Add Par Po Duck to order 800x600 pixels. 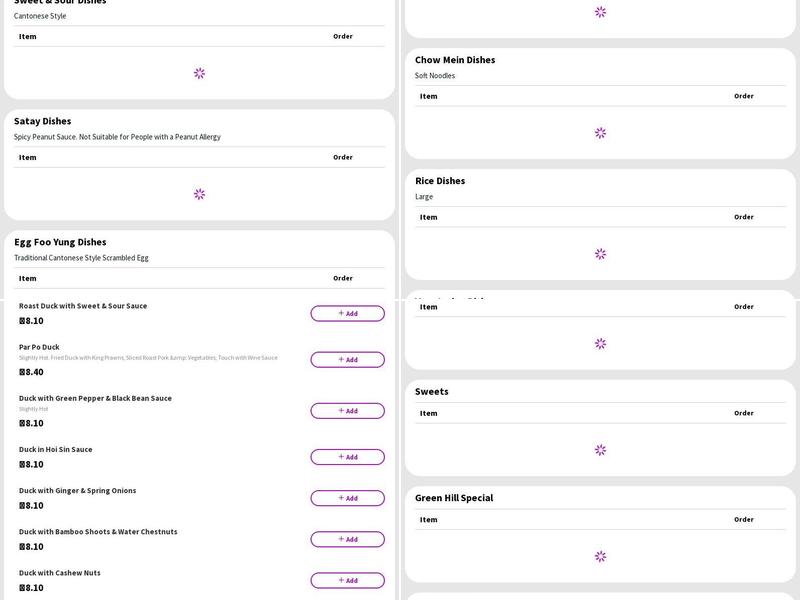point(347,359)
